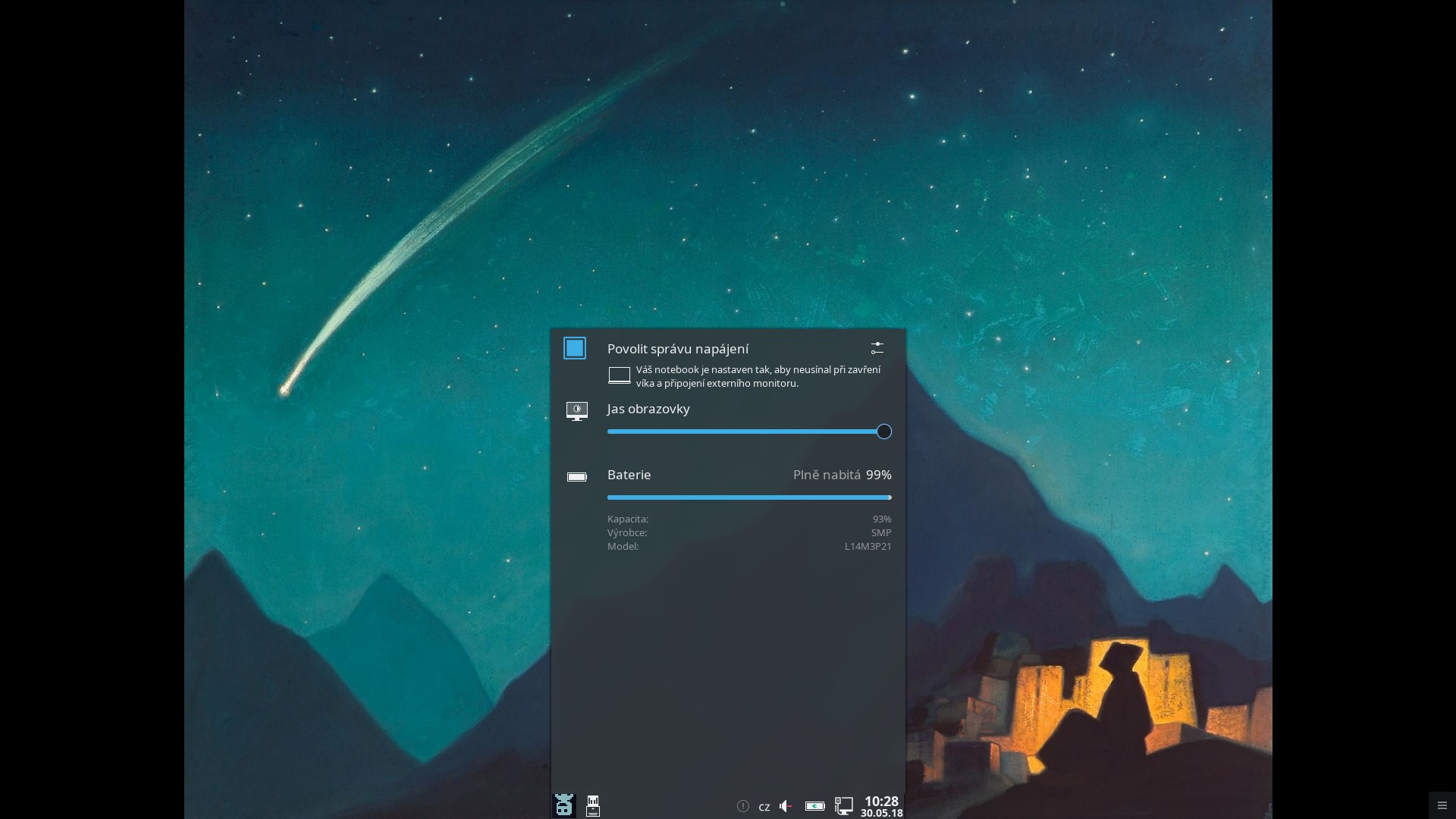Viewport: 1456px width, 819px height.
Task: Switch the CZ keyboard layout indicator
Action: pos(764,807)
